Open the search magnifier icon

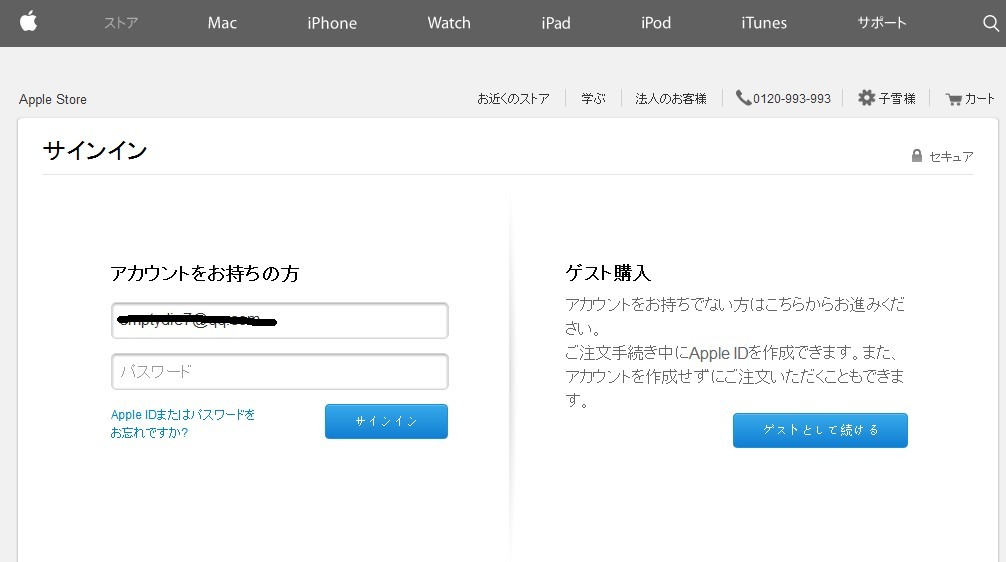[x=991, y=23]
